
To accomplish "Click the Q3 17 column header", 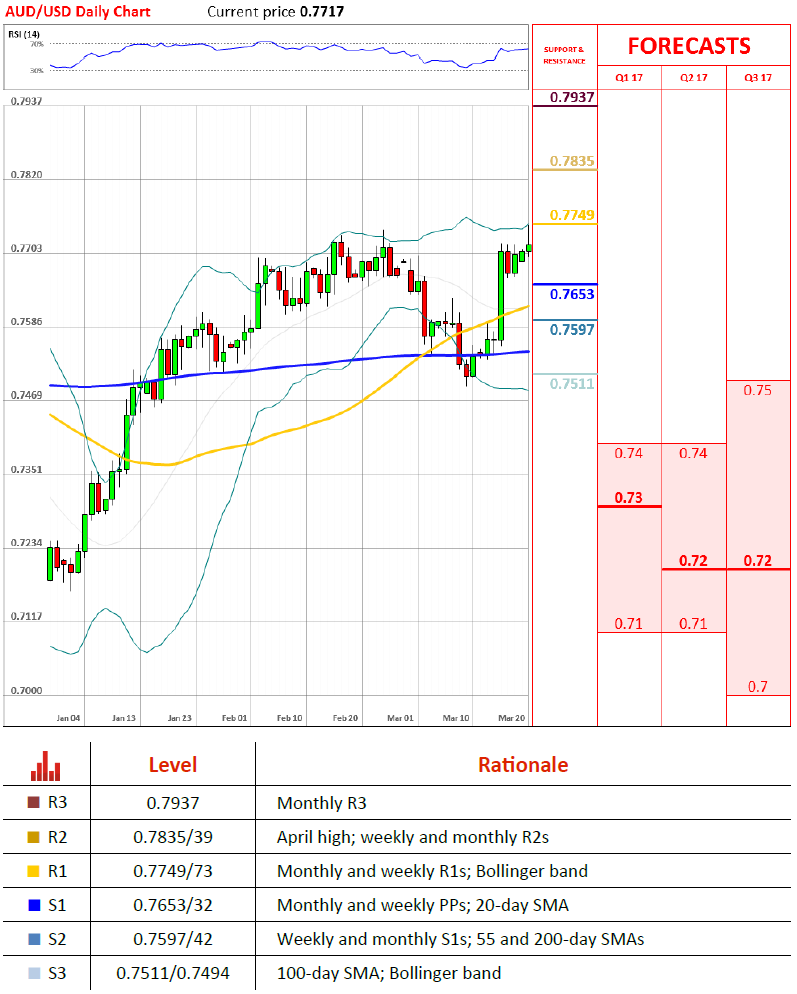I will [758, 77].
